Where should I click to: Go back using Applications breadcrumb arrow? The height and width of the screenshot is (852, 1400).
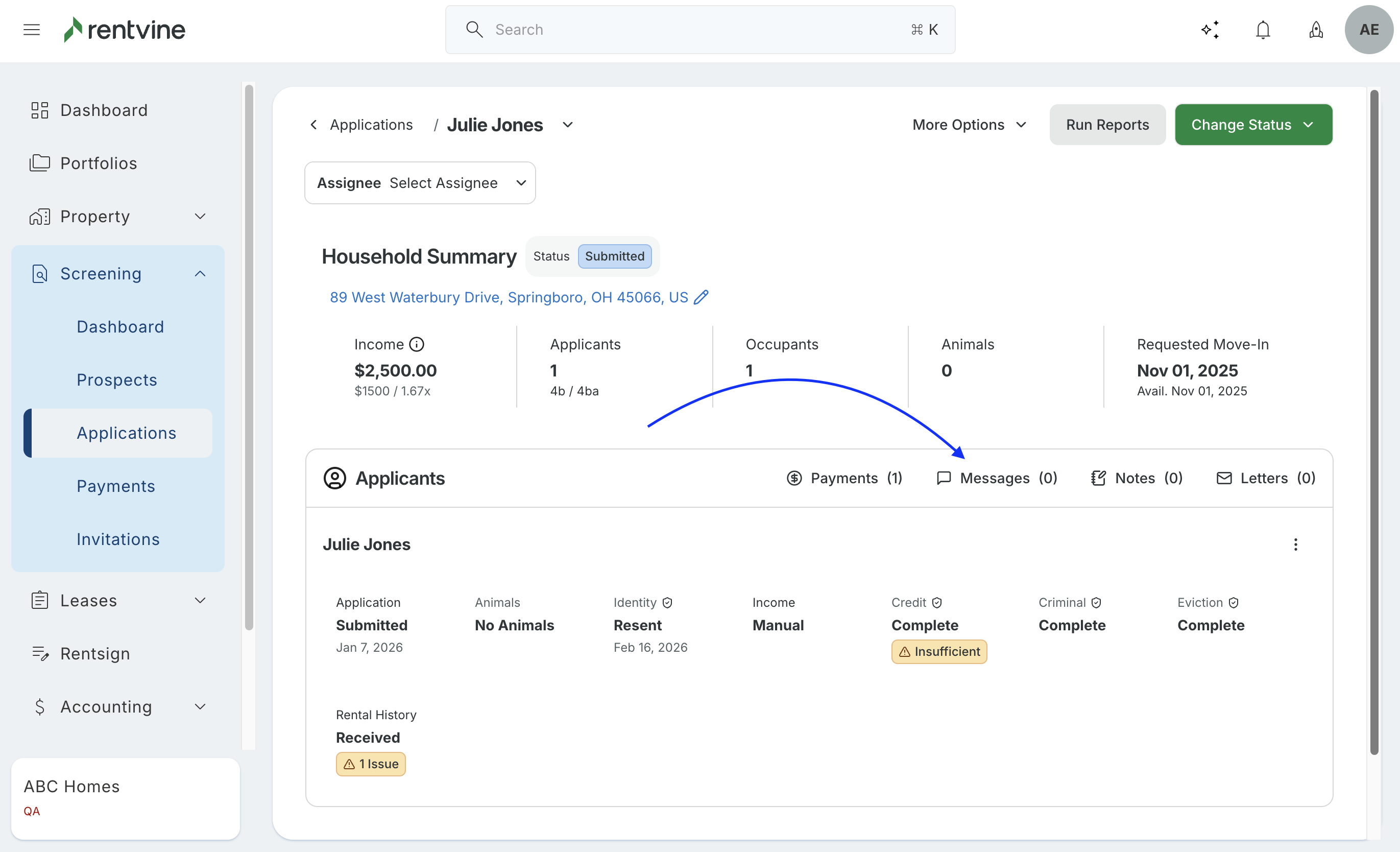point(313,125)
